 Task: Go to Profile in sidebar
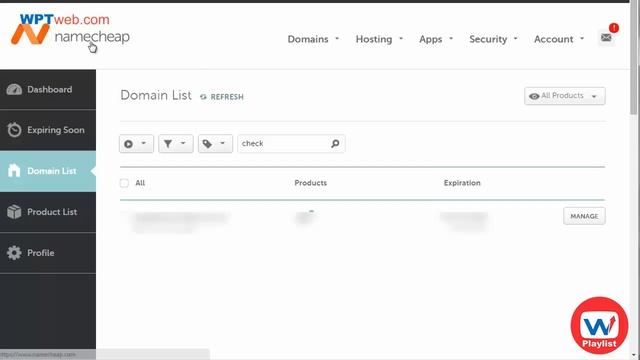(48, 253)
